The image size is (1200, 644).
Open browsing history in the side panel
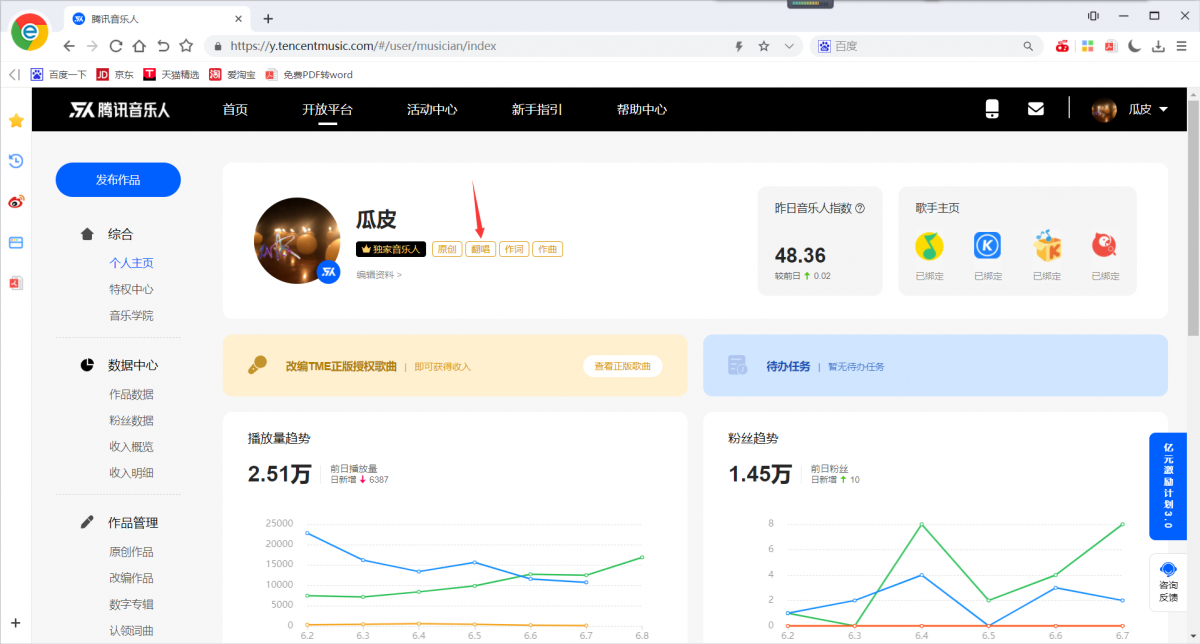click(15, 161)
